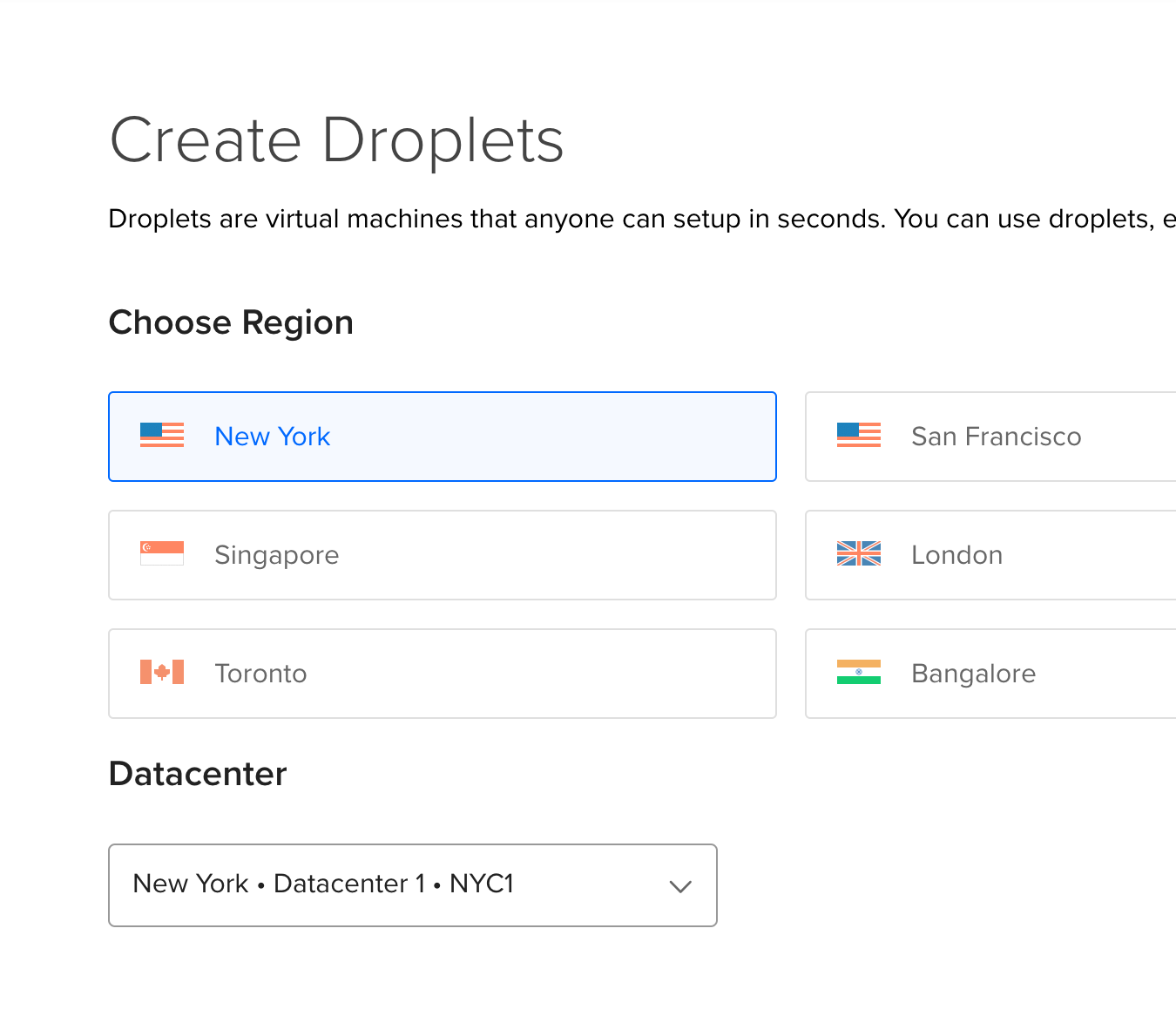Pick the Singapore region text

[x=276, y=555]
